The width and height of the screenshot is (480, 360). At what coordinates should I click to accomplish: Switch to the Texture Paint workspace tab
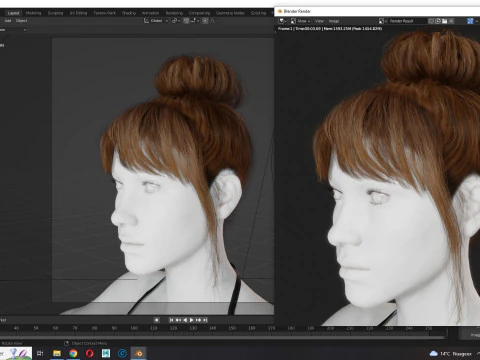(105, 13)
